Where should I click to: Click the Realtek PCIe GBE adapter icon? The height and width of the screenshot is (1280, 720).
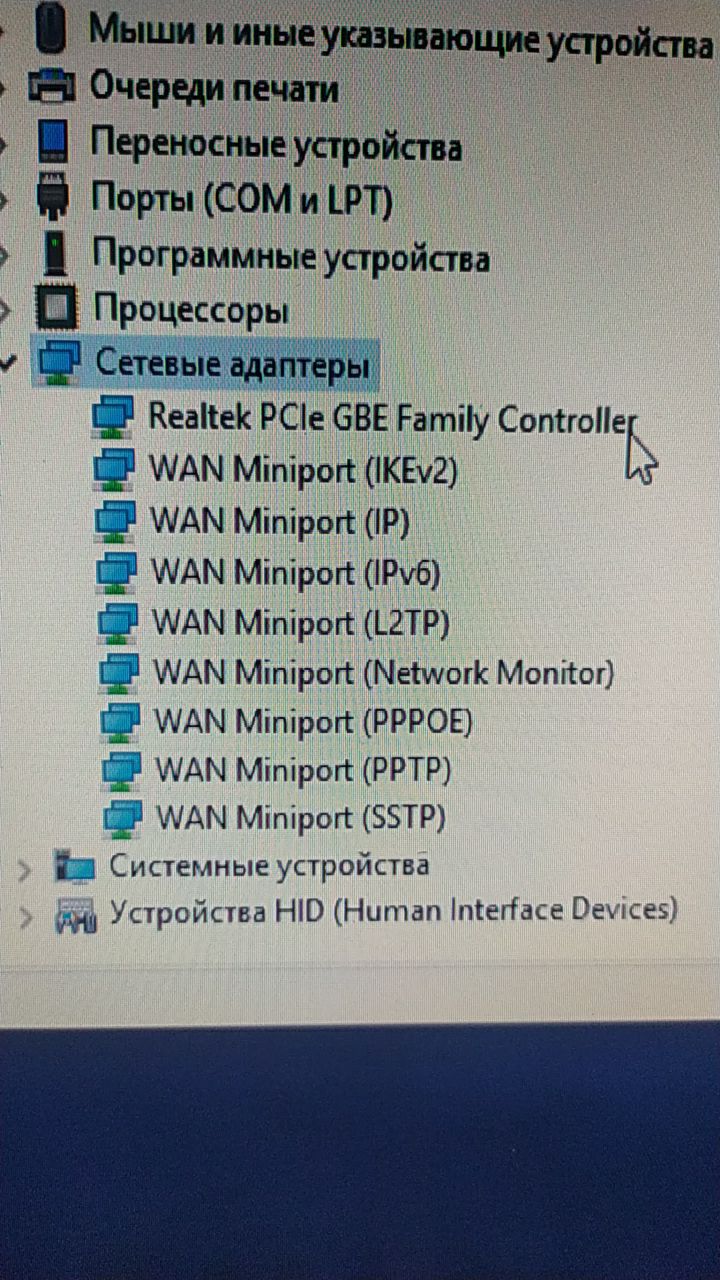click(113, 417)
